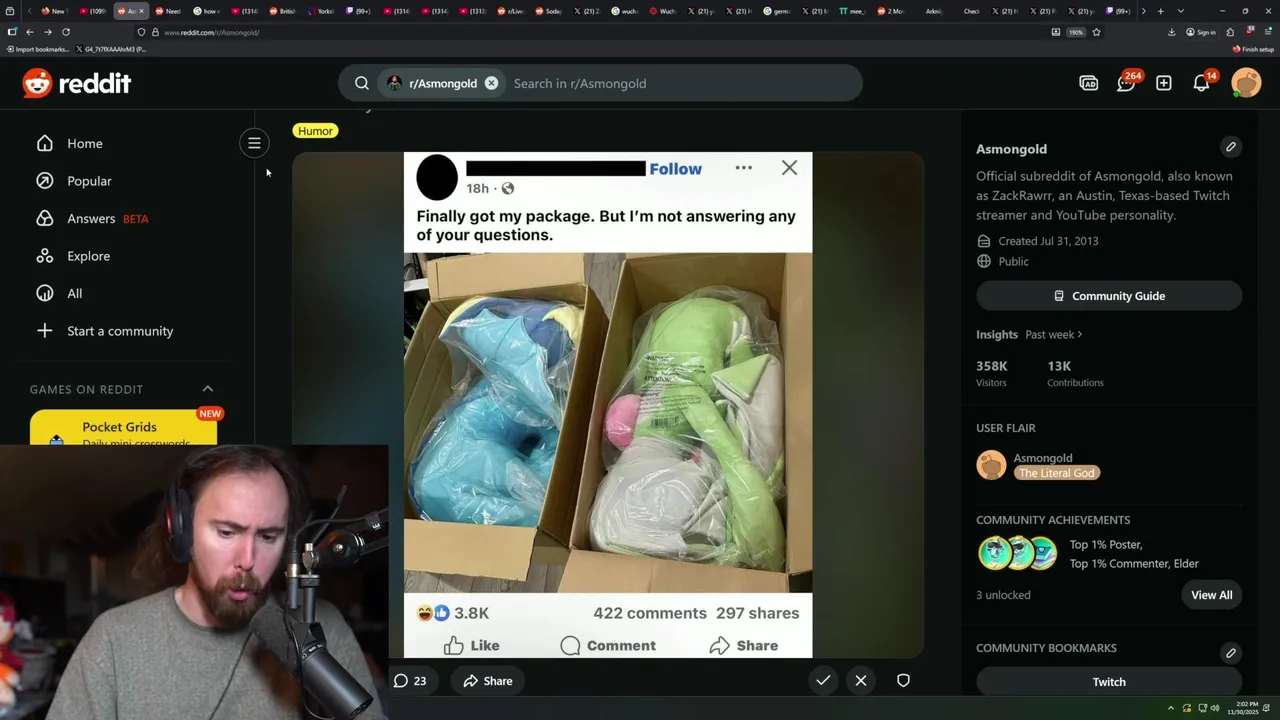The height and width of the screenshot is (720, 1280).
Task: Open the Community Guide button
Action: coord(1109,296)
